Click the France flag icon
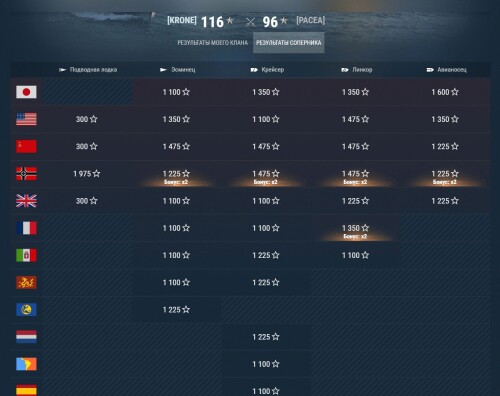Viewport: 500px width, 396px height. pos(26,228)
